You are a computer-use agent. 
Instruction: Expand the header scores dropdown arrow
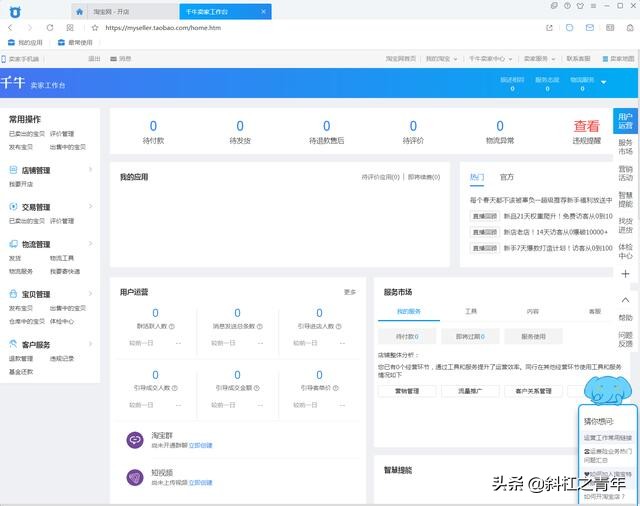coord(603,82)
